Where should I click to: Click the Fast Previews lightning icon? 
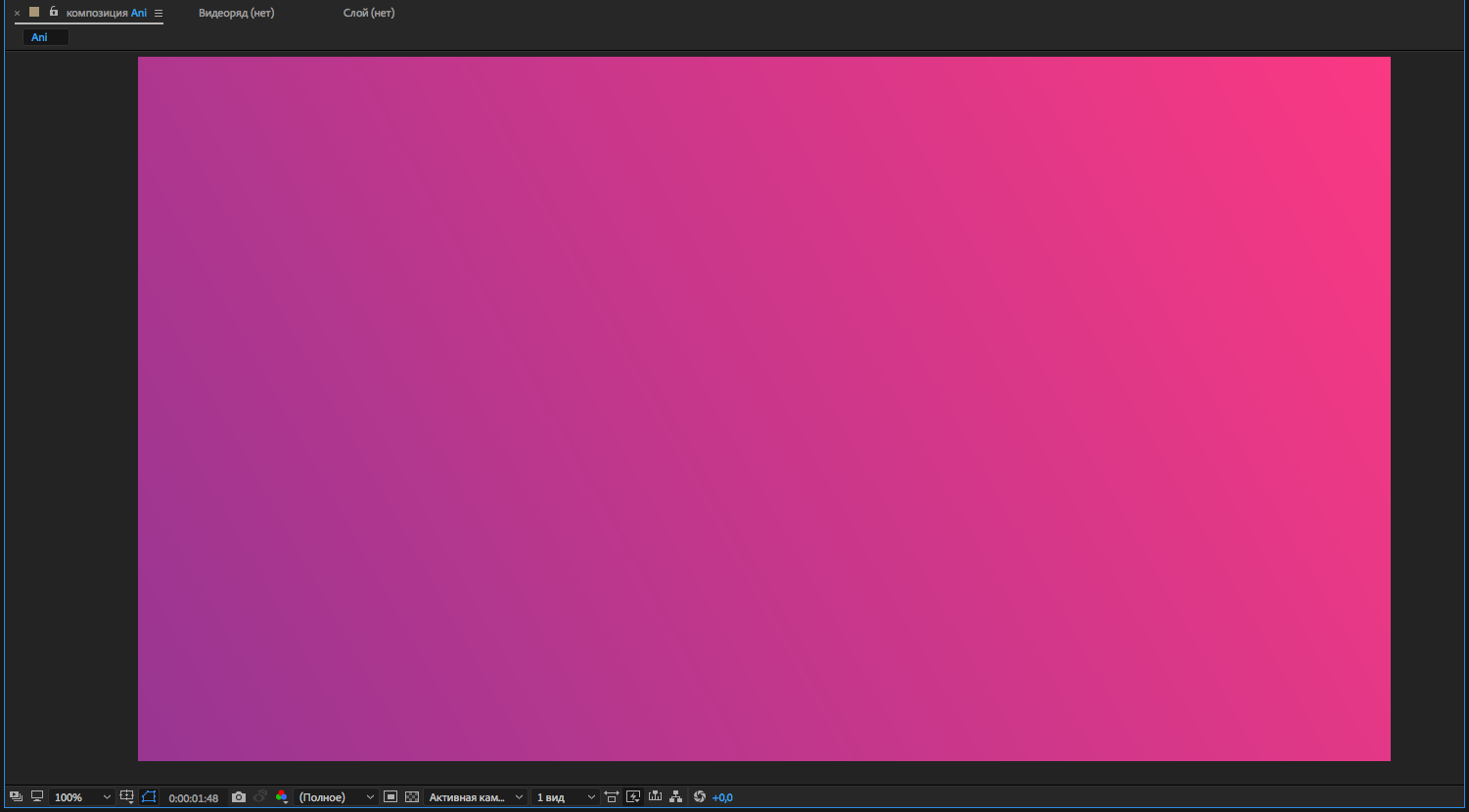click(x=632, y=796)
